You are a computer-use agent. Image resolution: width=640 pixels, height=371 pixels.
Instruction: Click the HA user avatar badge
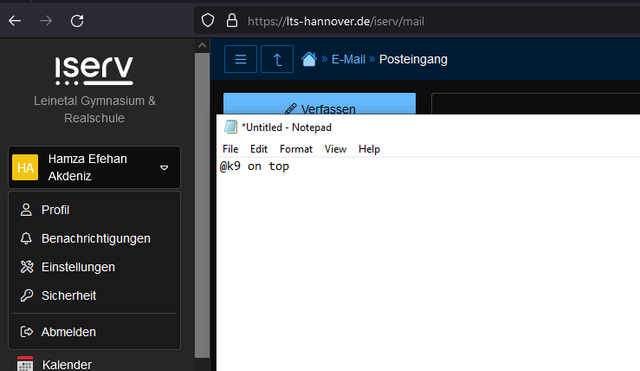pyautogui.click(x=25, y=167)
